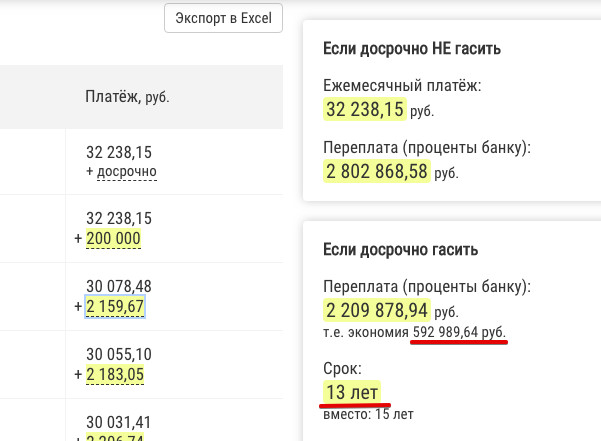Viewport: 601px width, 441px height.
Task: Click the 'Если досрочно гасить' heading
Action: (400, 249)
